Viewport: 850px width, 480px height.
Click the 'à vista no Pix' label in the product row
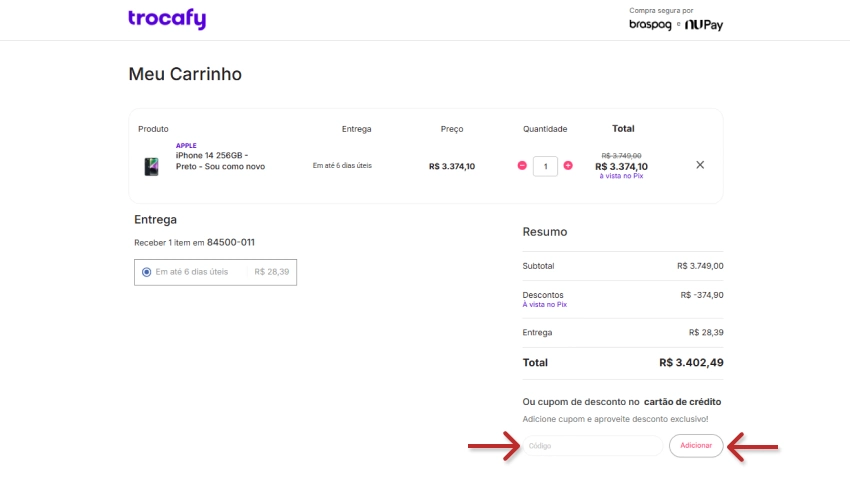click(x=621, y=176)
